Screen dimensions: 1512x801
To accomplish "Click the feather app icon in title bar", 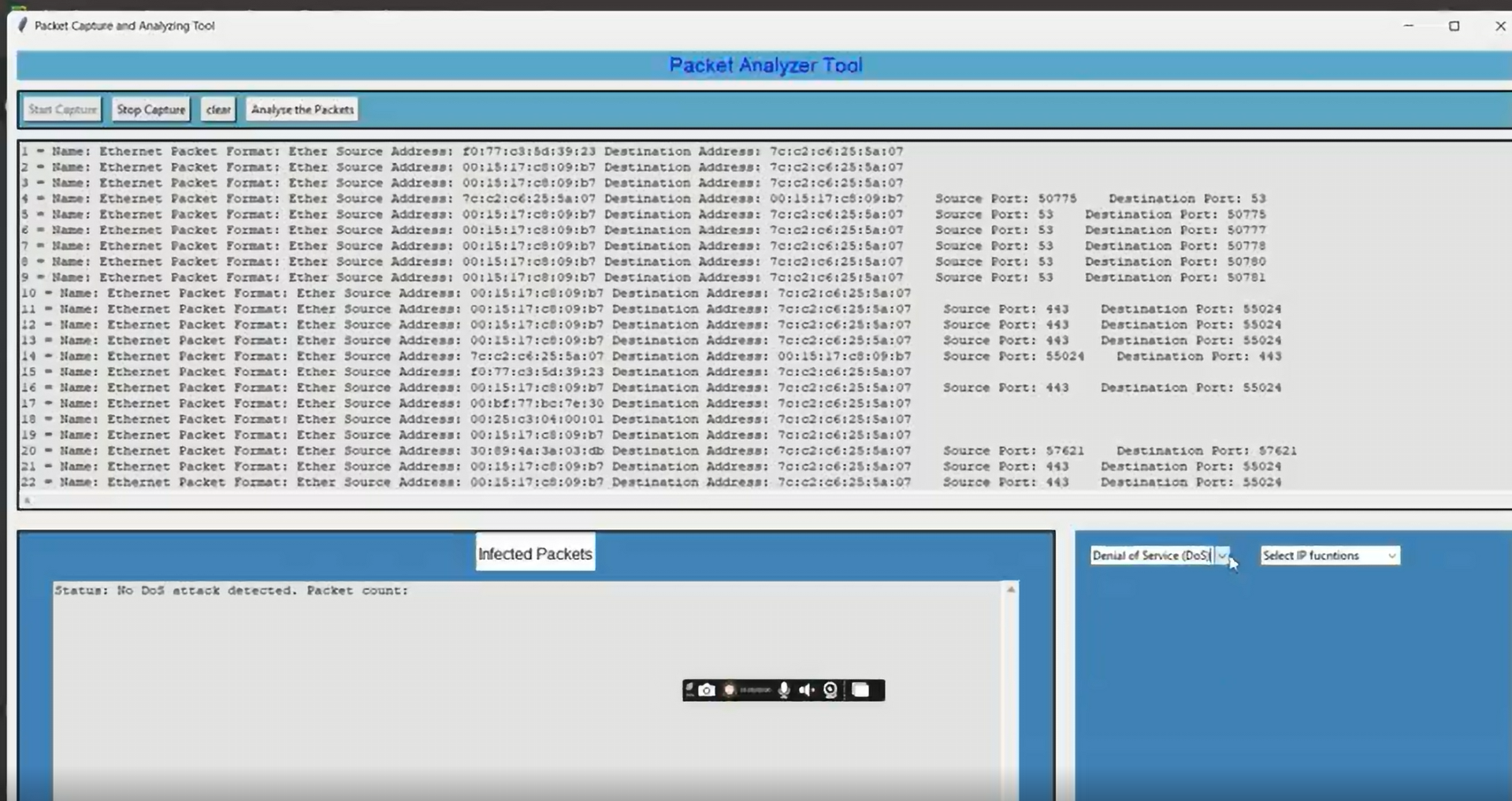I will [x=22, y=25].
